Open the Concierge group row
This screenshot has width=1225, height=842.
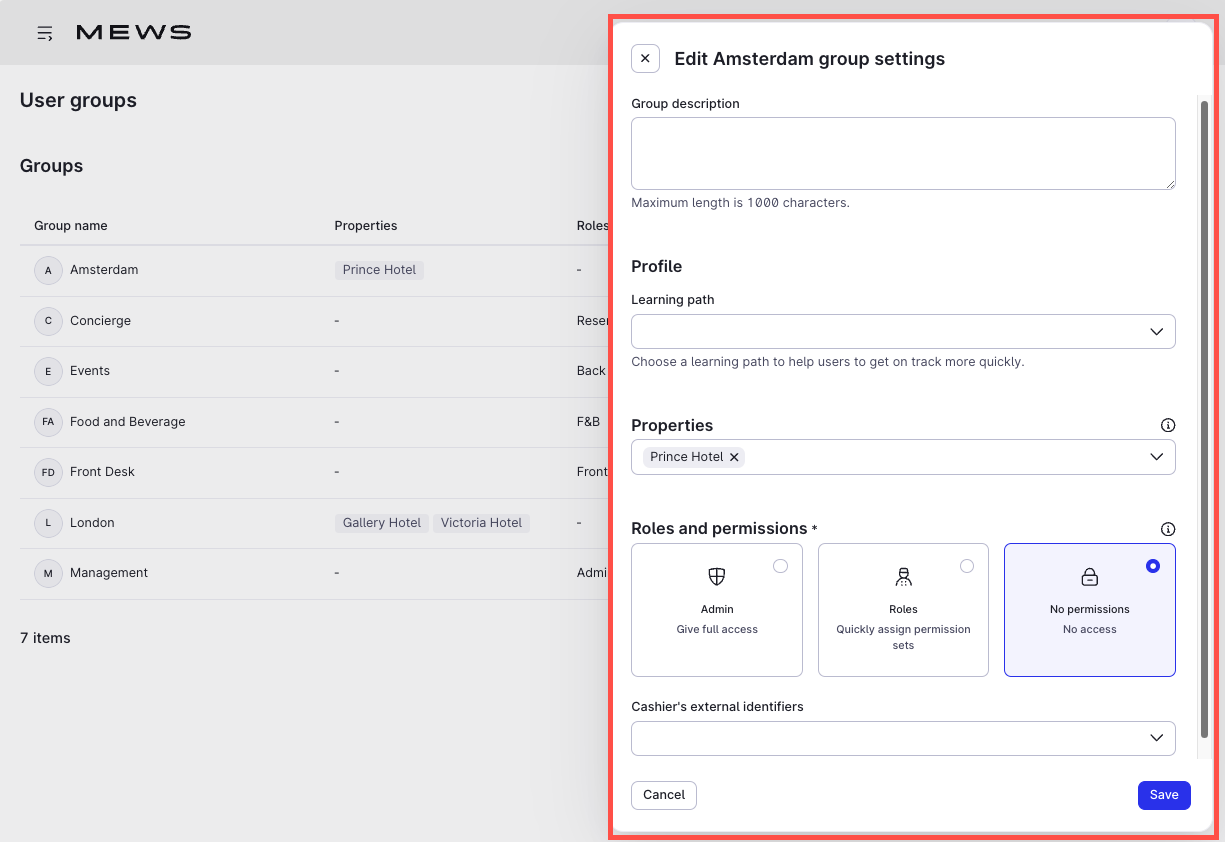coord(315,321)
